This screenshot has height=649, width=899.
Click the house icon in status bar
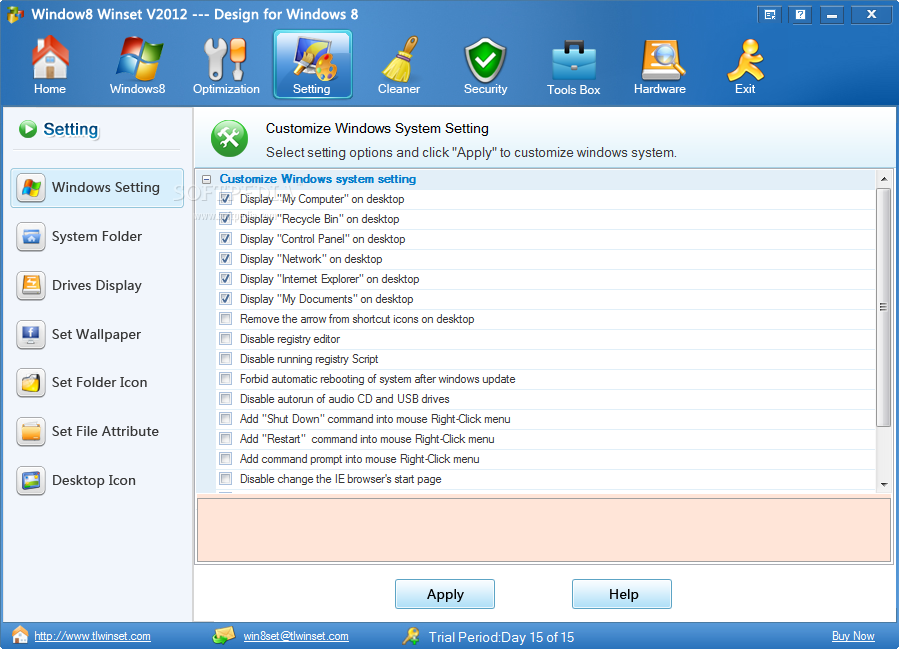(x=20, y=635)
